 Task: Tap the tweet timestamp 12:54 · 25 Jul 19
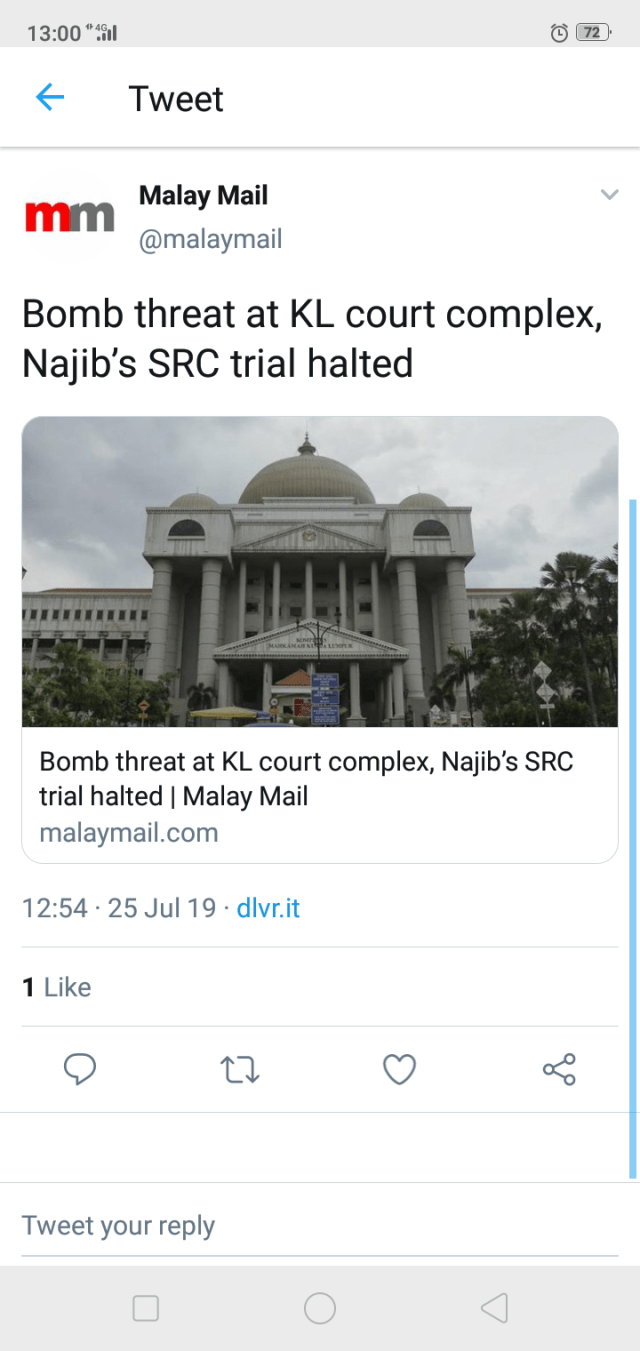(x=119, y=908)
